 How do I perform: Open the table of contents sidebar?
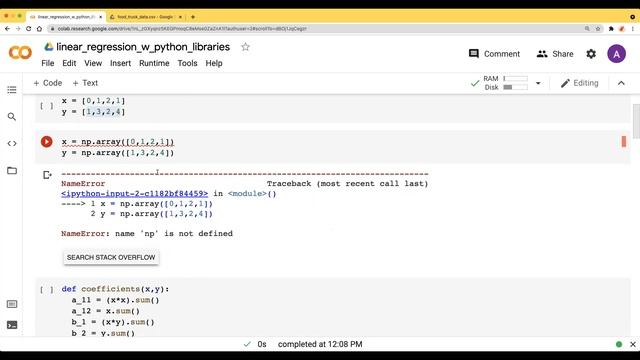tap(12, 90)
